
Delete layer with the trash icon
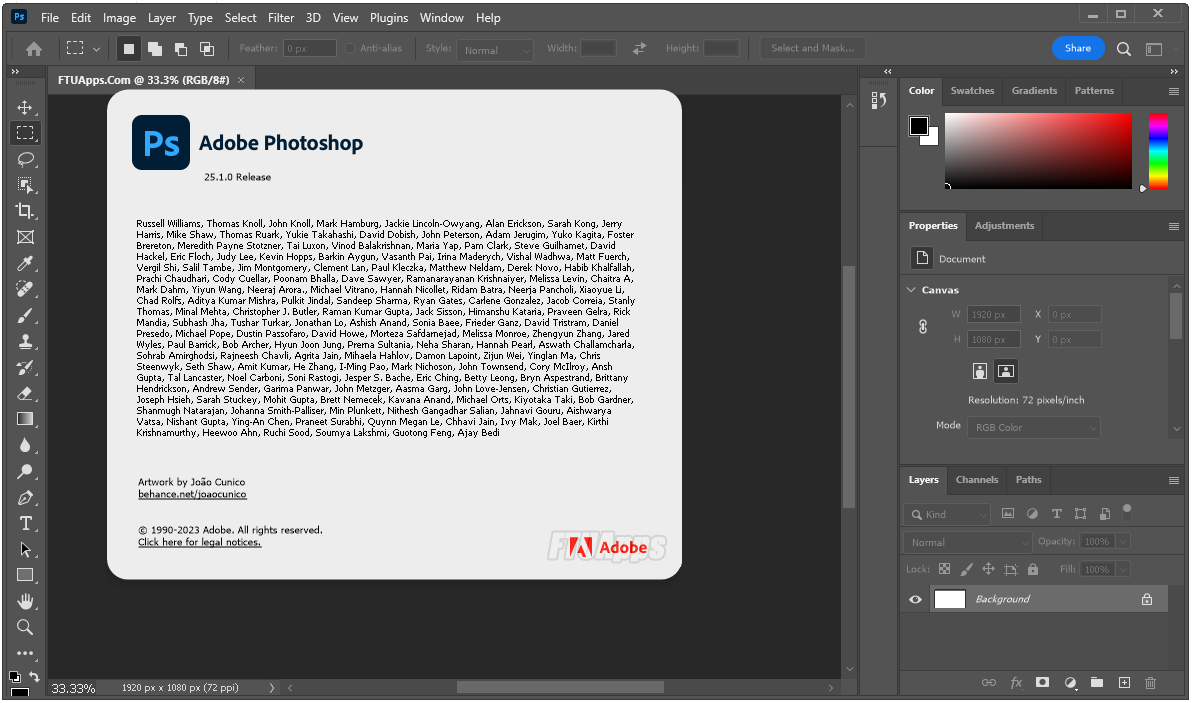point(1150,682)
